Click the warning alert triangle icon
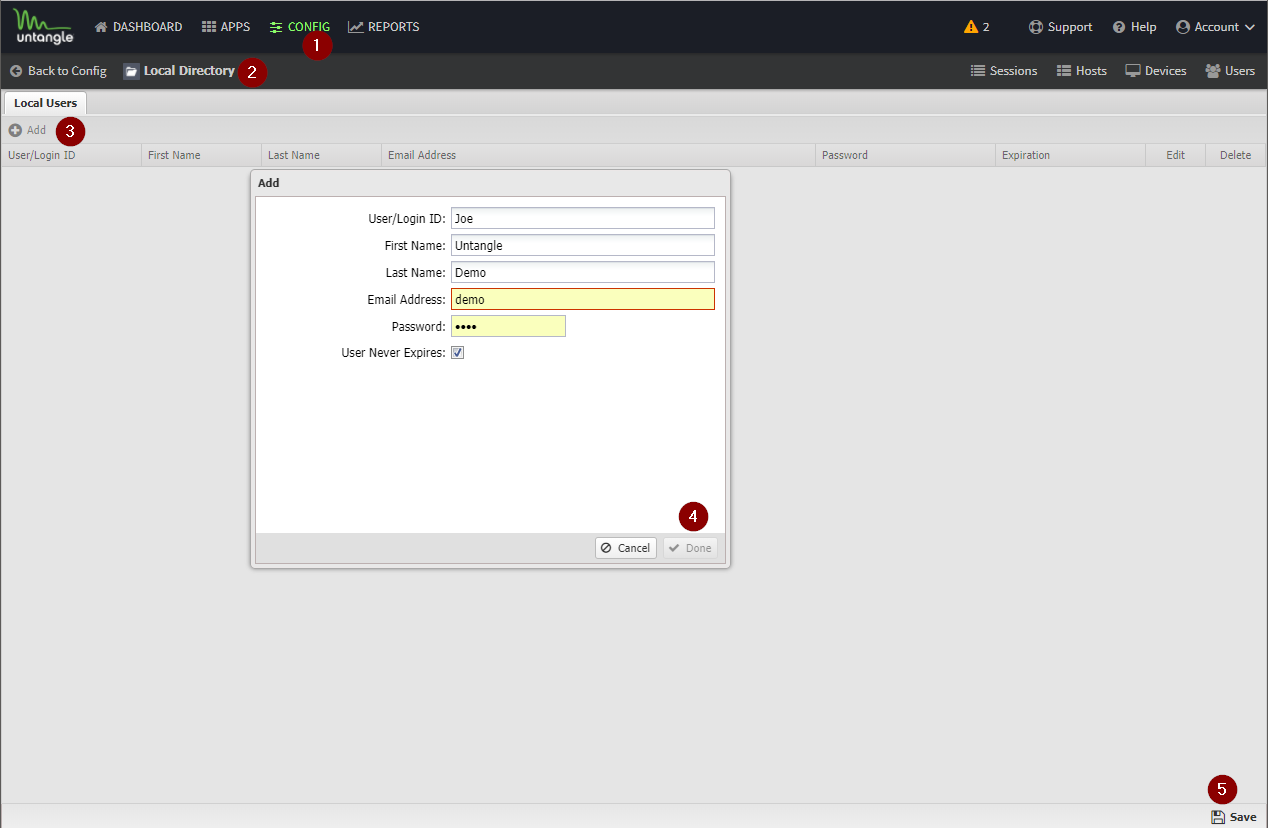This screenshot has height=828, width=1268. pos(971,27)
